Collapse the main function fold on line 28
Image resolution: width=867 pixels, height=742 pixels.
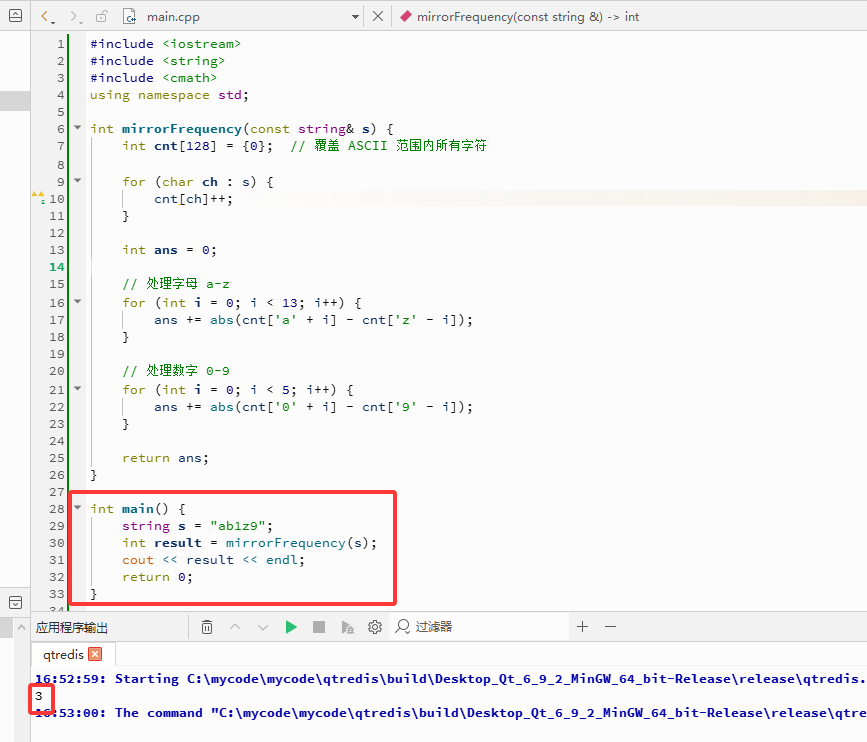pyautogui.click(x=78, y=507)
